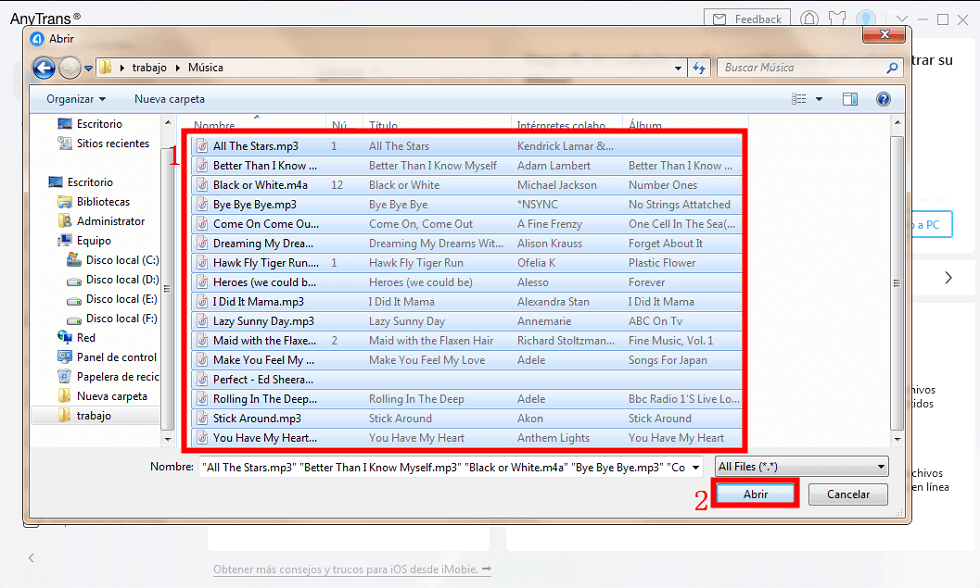Sort by Nombre column header
The image size is (980, 588).
pos(214,125)
